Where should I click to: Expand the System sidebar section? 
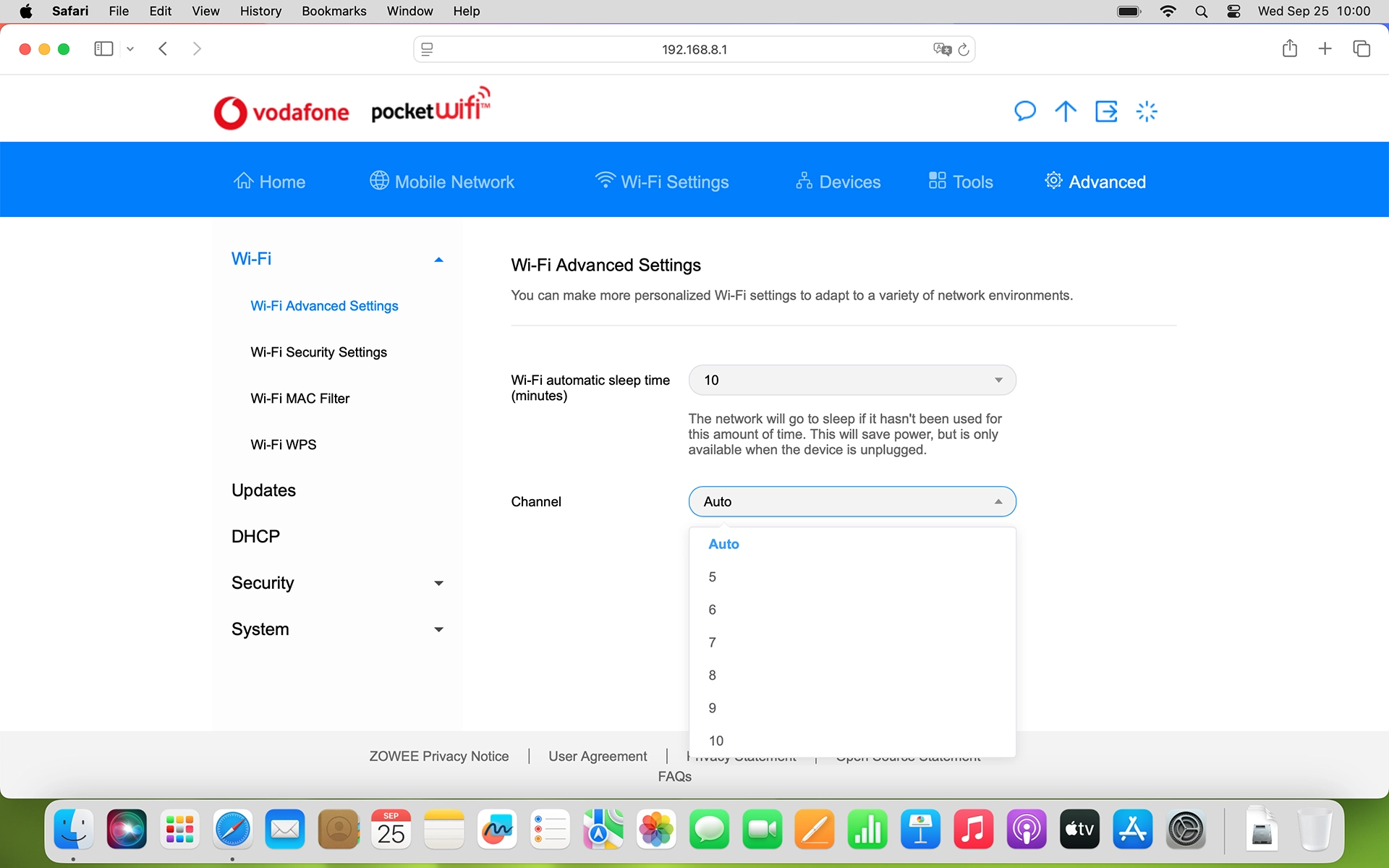(x=438, y=629)
